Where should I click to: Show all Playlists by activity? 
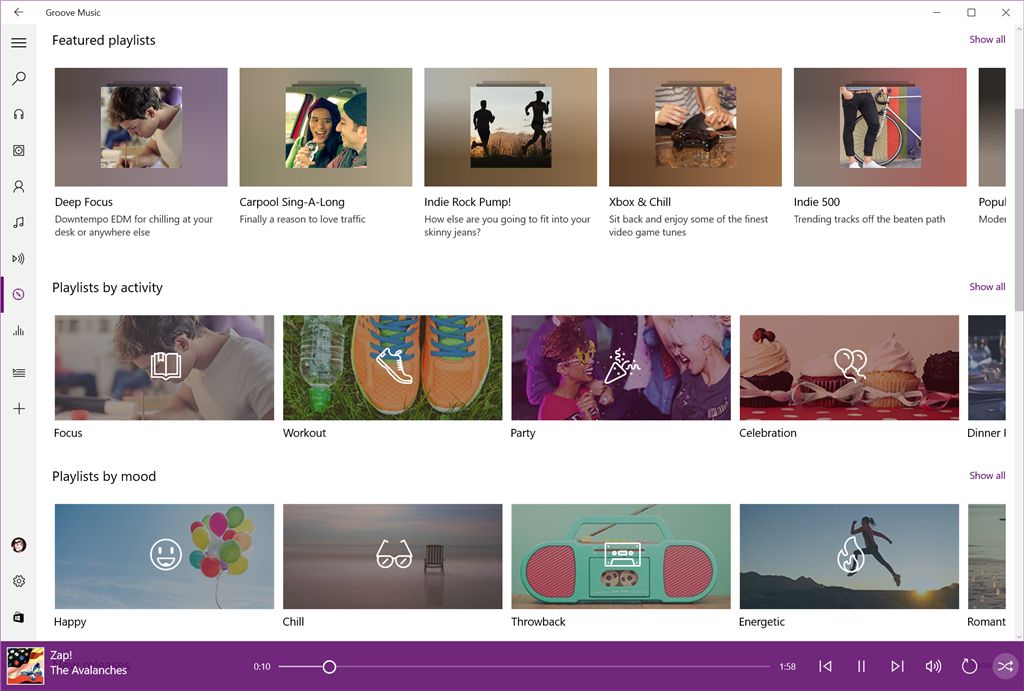click(987, 287)
